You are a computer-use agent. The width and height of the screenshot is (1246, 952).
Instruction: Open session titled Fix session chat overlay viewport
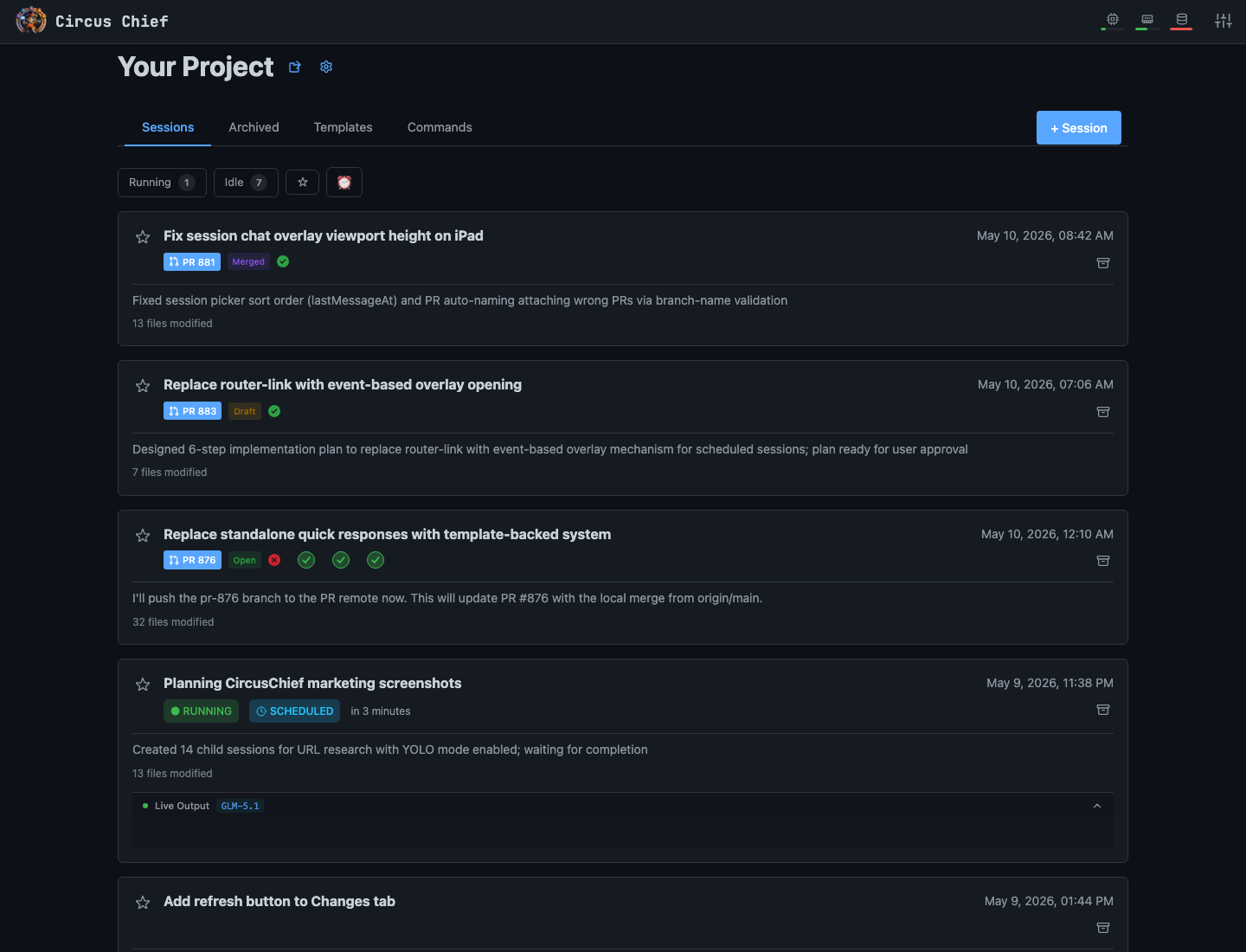pos(324,235)
